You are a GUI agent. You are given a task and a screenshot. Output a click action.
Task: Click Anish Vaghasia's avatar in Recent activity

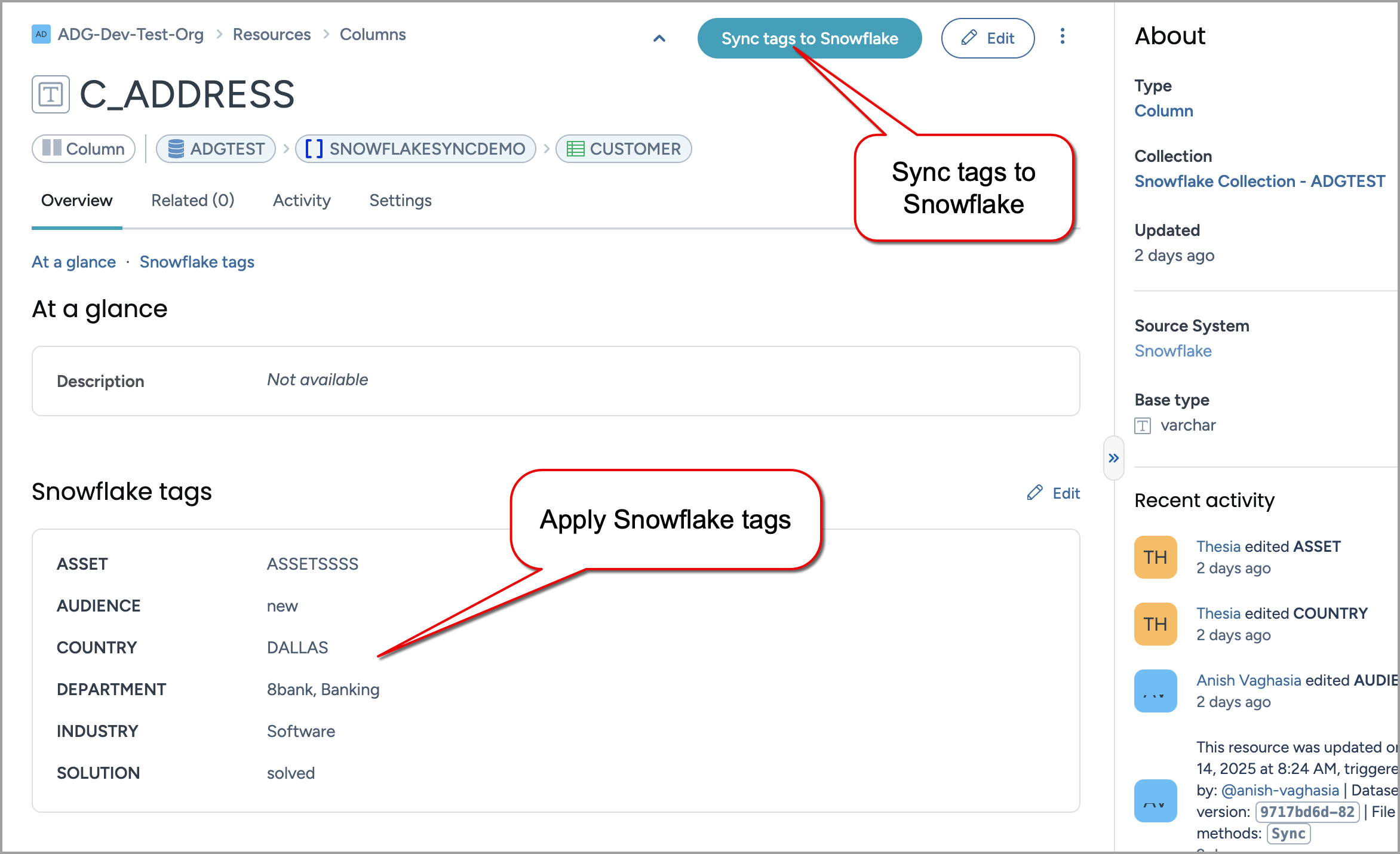1155,690
